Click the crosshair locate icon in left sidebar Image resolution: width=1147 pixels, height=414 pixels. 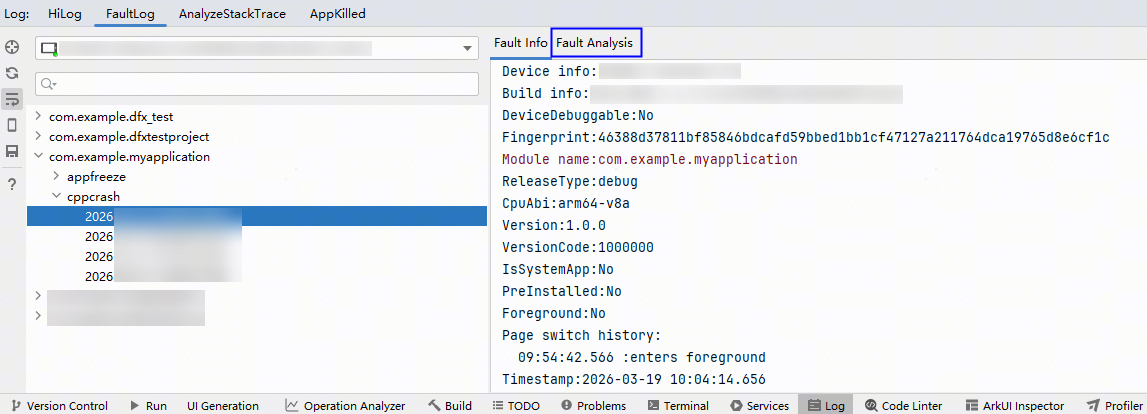tap(12, 48)
